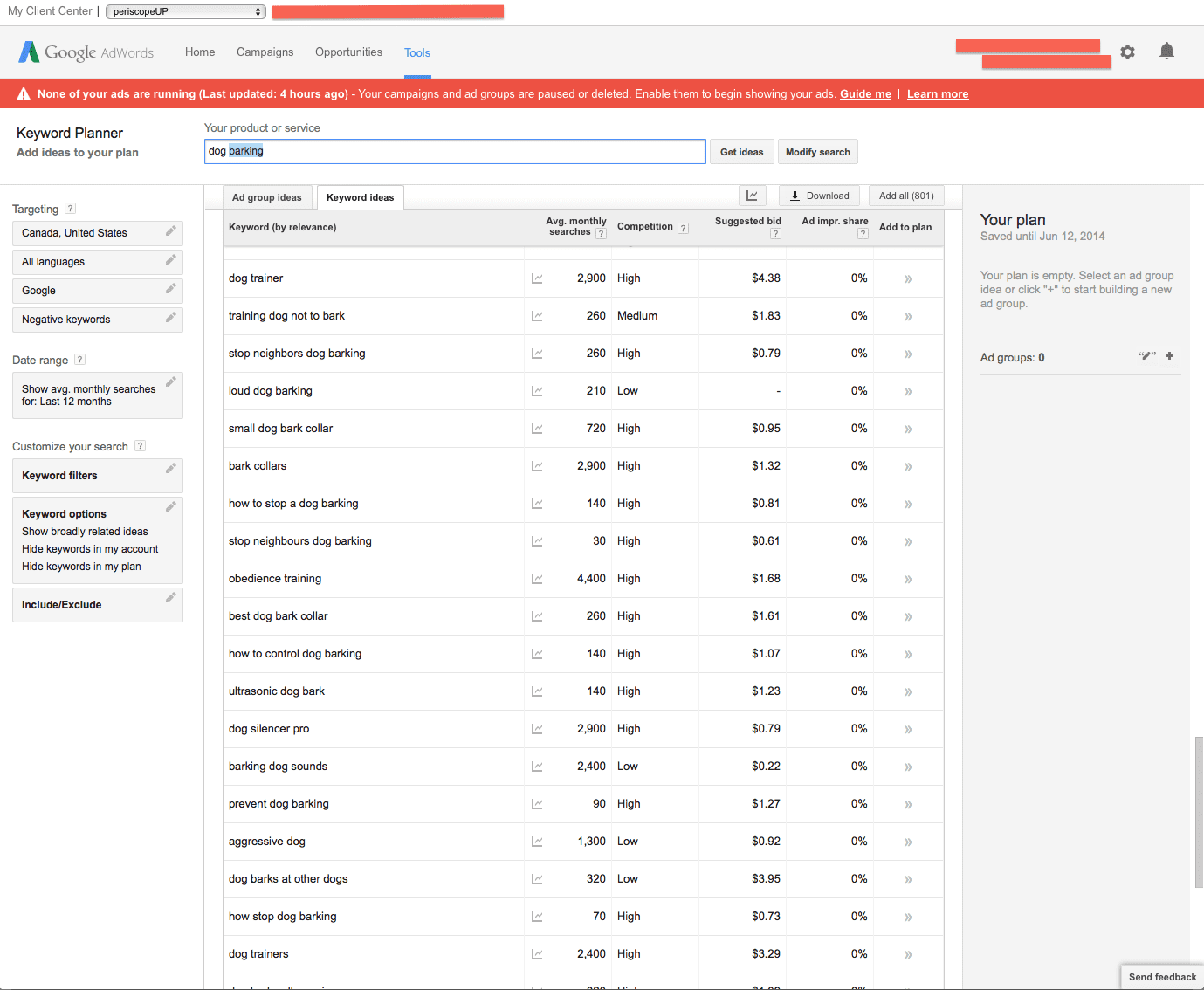
Task: Click the how stop dog barking keyword
Action: pyautogui.click(x=282, y=917)
